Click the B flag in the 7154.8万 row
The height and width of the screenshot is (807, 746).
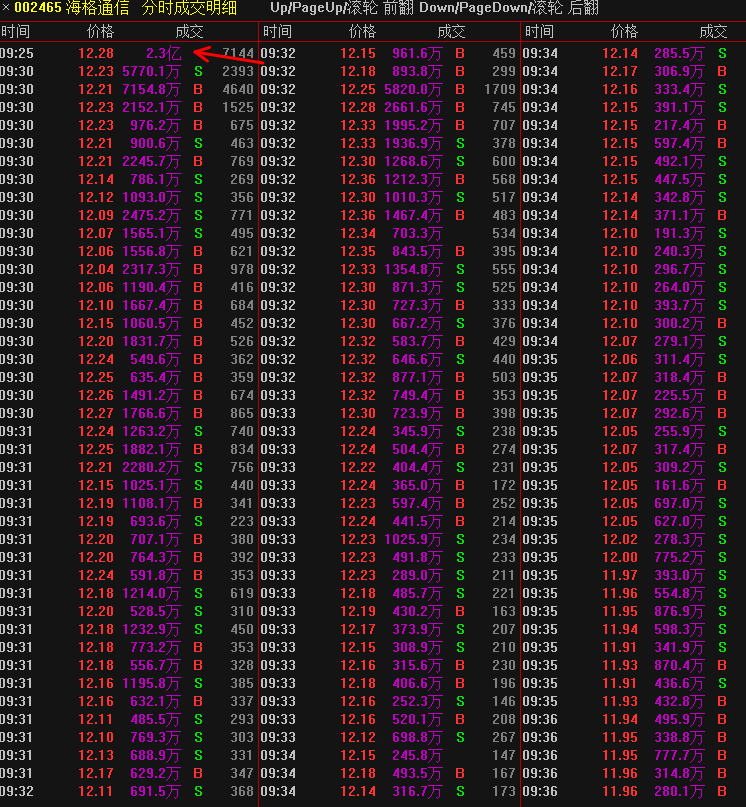[198, 90]
